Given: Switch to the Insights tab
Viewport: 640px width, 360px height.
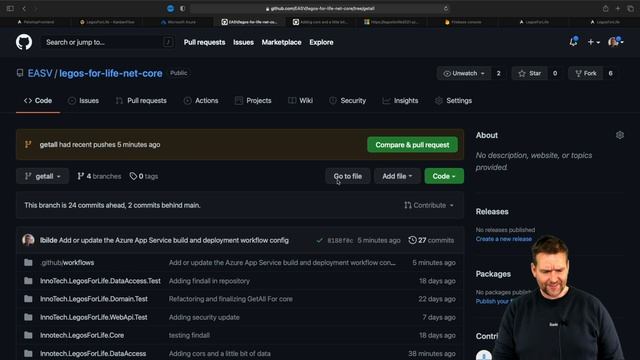Looking at the screenshot, I should pyautogui.click(x=400, y=101).
